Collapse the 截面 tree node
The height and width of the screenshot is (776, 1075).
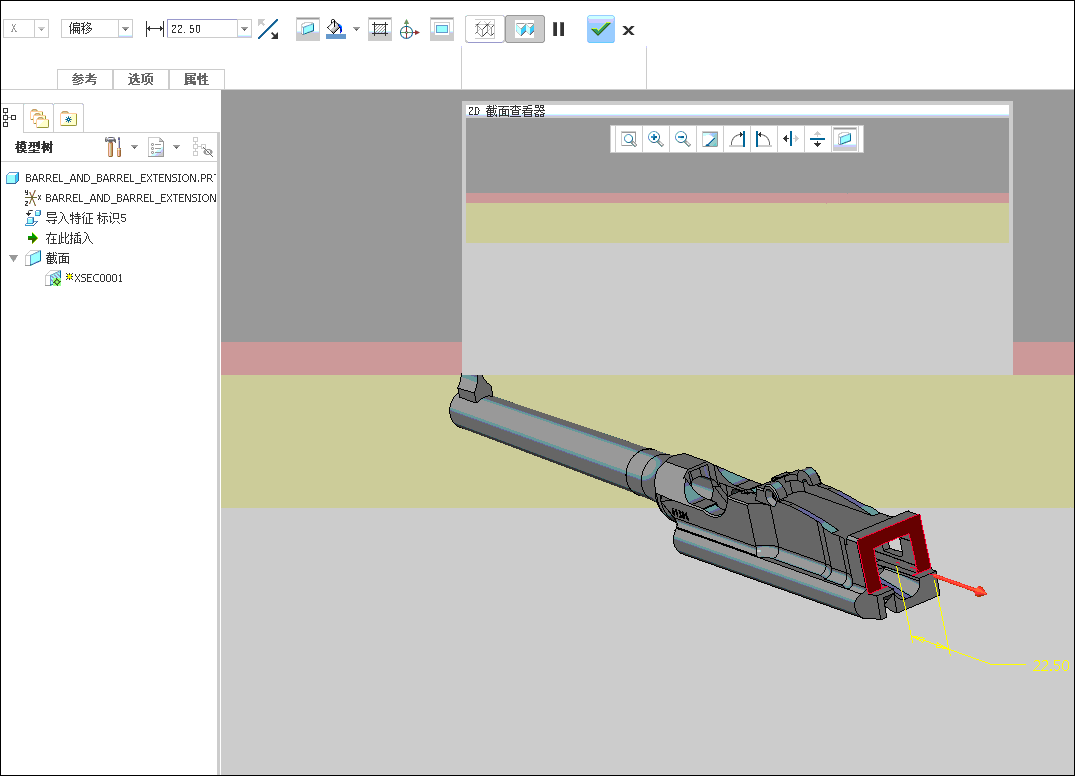pyautogui.click(x=14, y=258)
